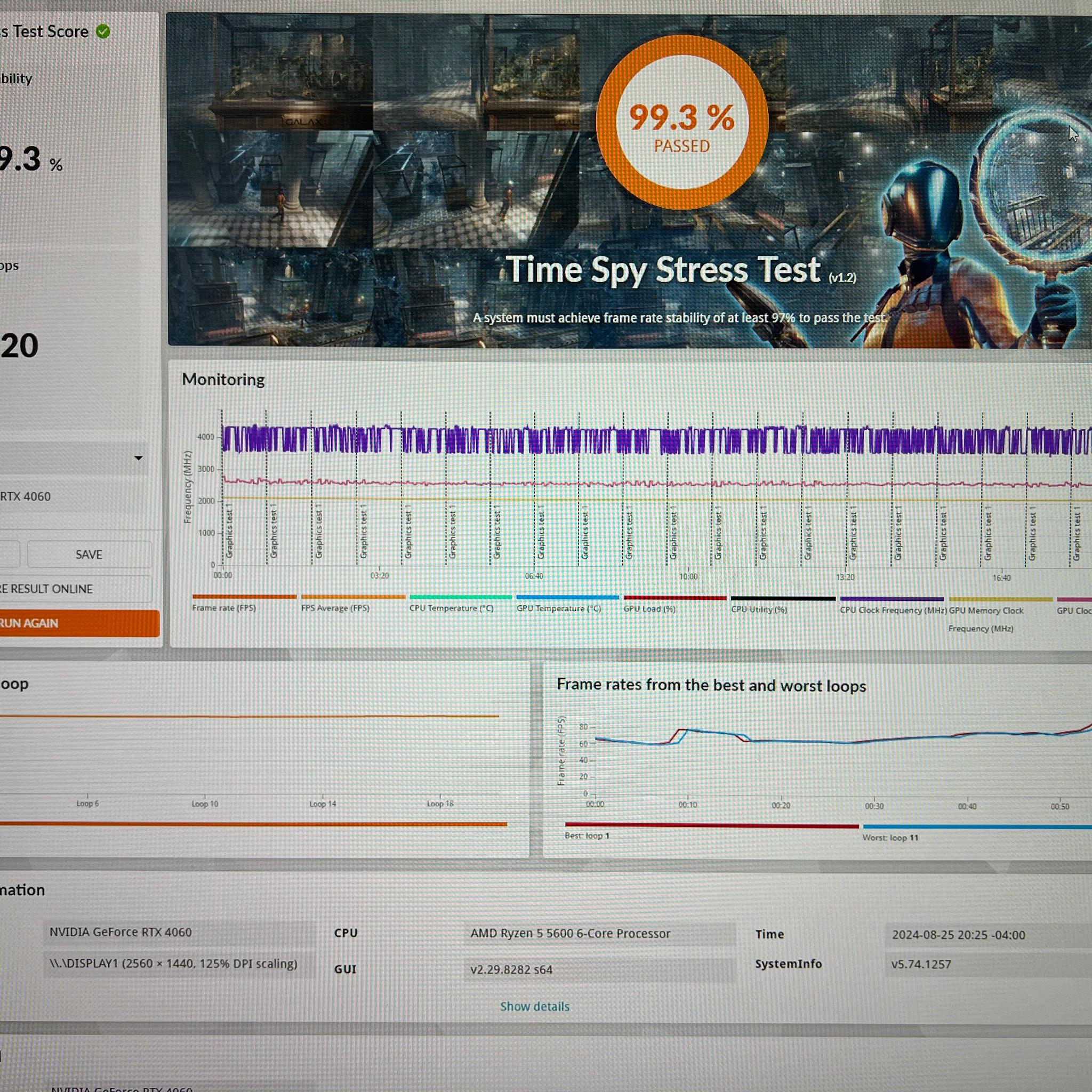Click the 03:20 mark on the monitoring timeline
1092x1092 pixels.
tap(380, 575)
